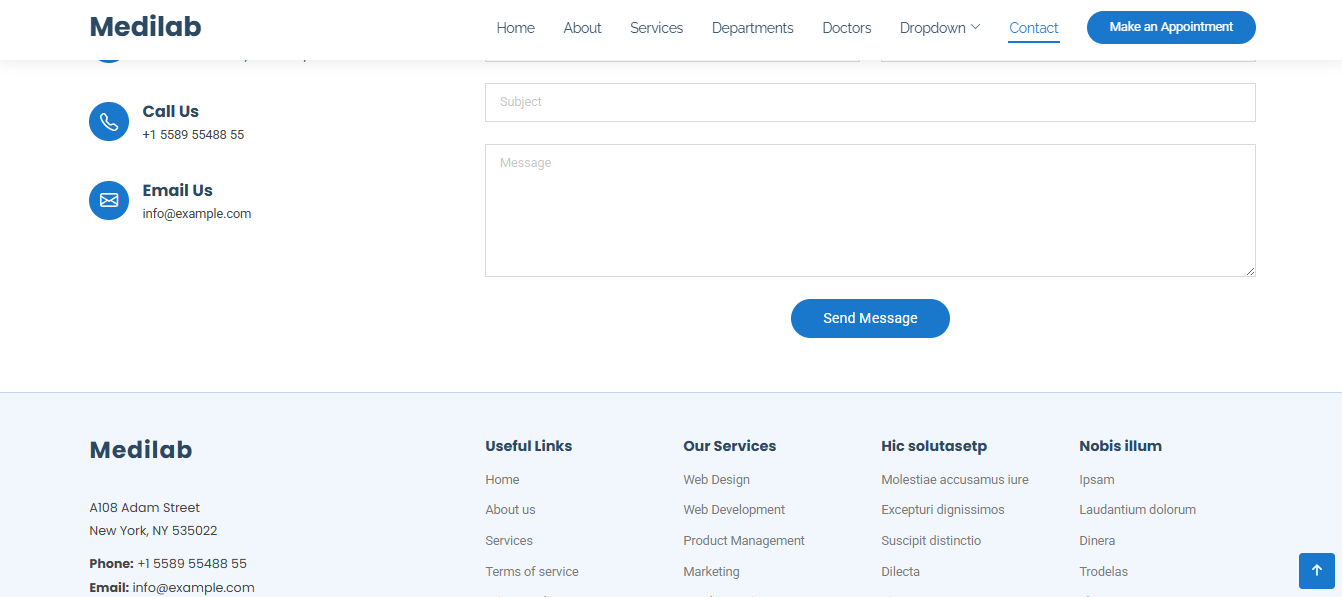The height and width of the screenshot is (597, 1342).
Task: Expand the Dropdown menu chevron
Action: (x=975, y=27)
